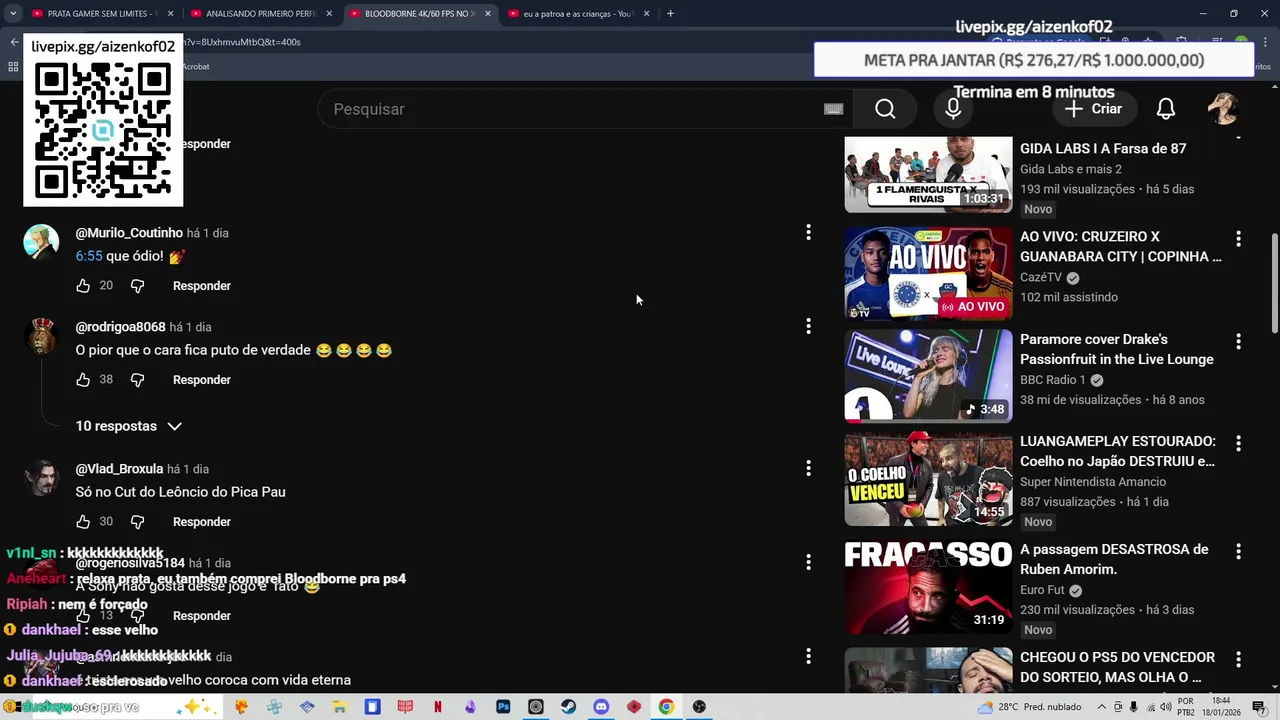
Task: Open AO VIVO Cruzeiro live thumbnail
Action: click(x=928, y=273)
